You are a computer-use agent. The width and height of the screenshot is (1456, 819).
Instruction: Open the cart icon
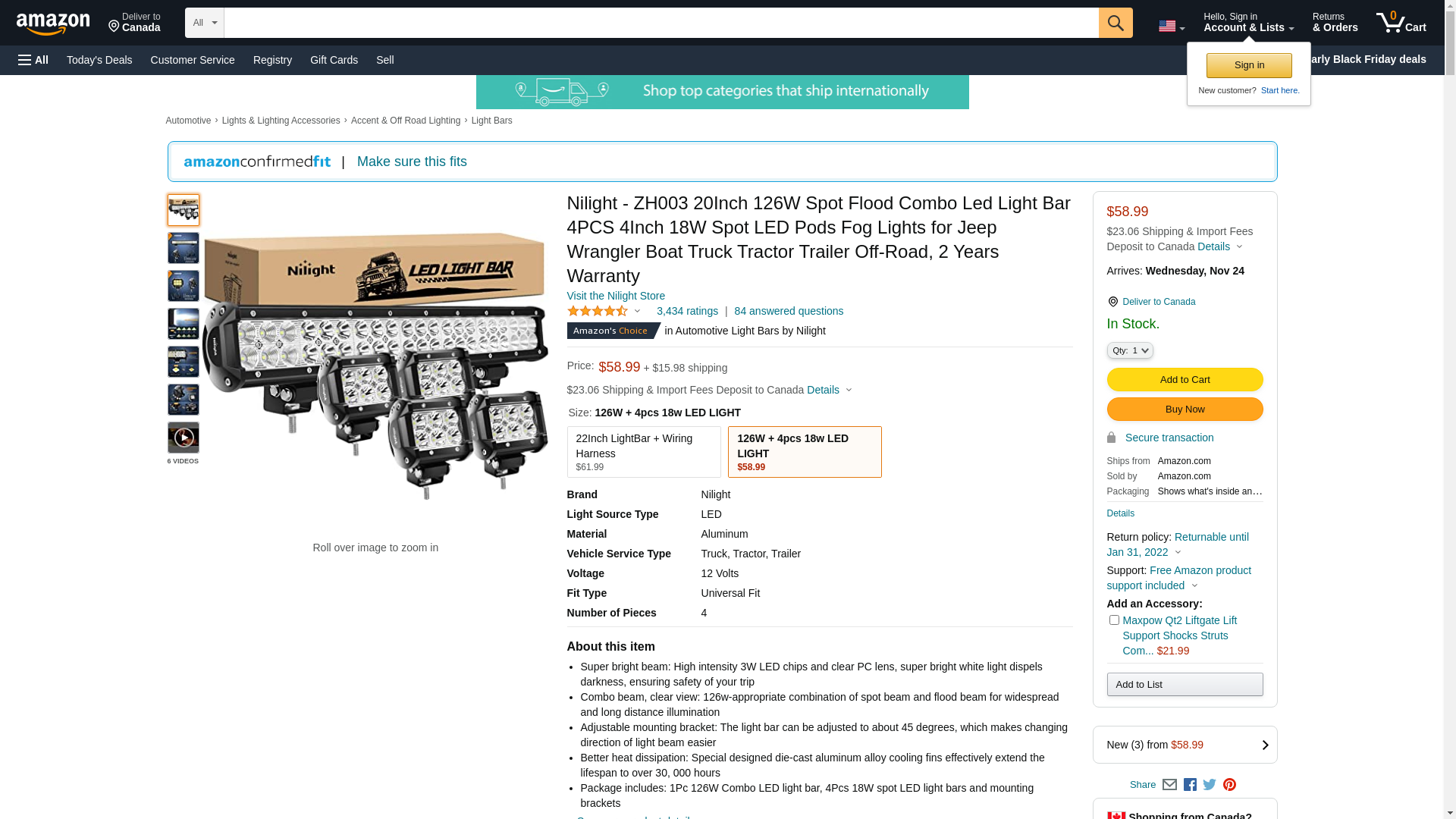point(1401,23)
